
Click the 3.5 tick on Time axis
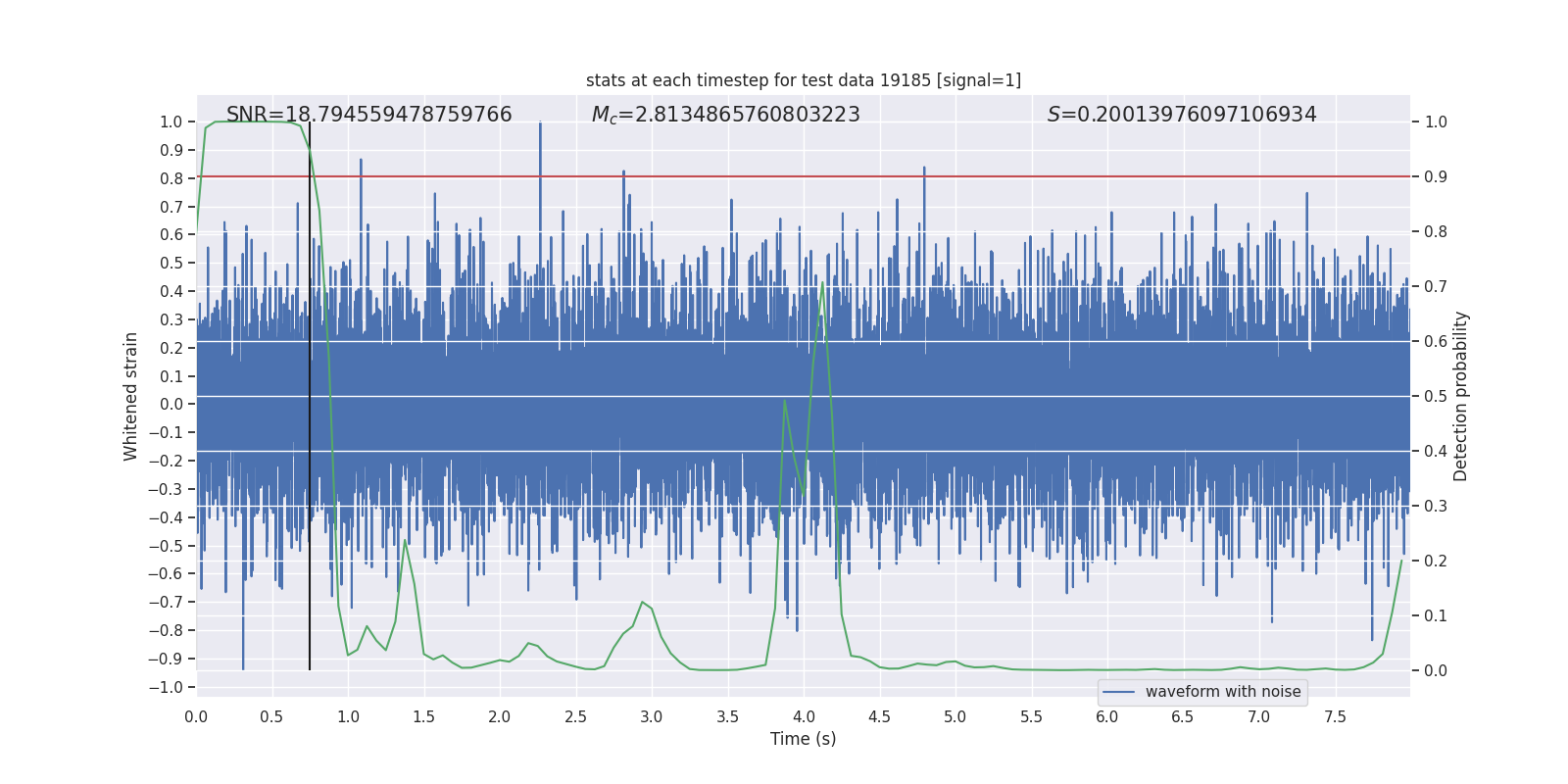tap(728, 716)
